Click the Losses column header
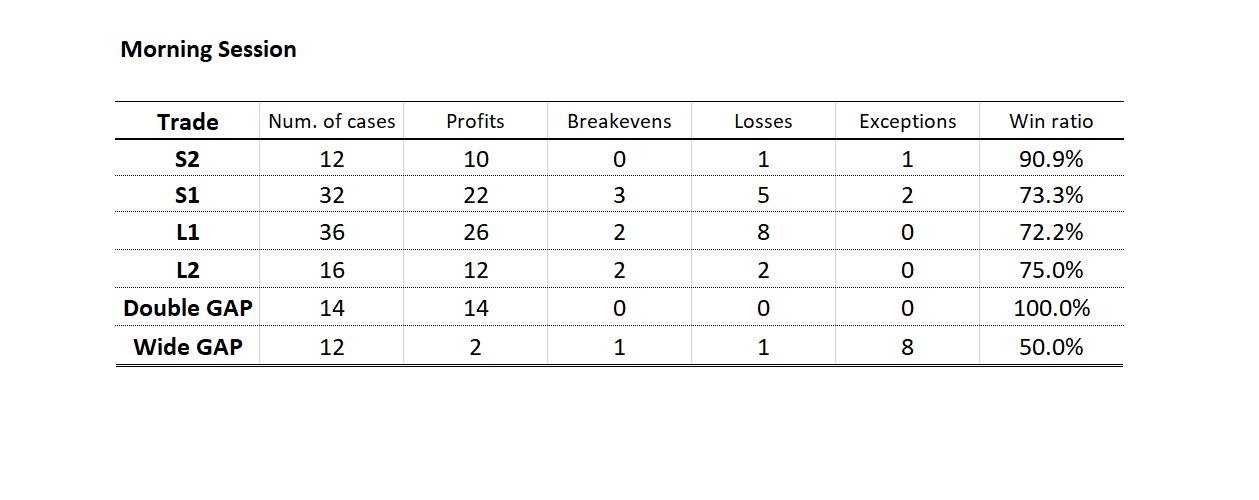Viewport: 1259px width, 500px height. 763,121
